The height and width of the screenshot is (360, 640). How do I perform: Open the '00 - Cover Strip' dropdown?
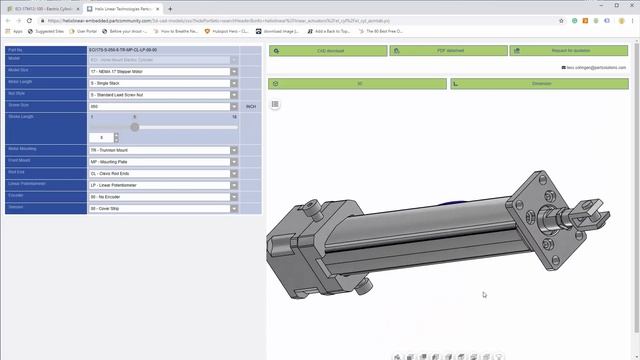[x=163, y=209]
